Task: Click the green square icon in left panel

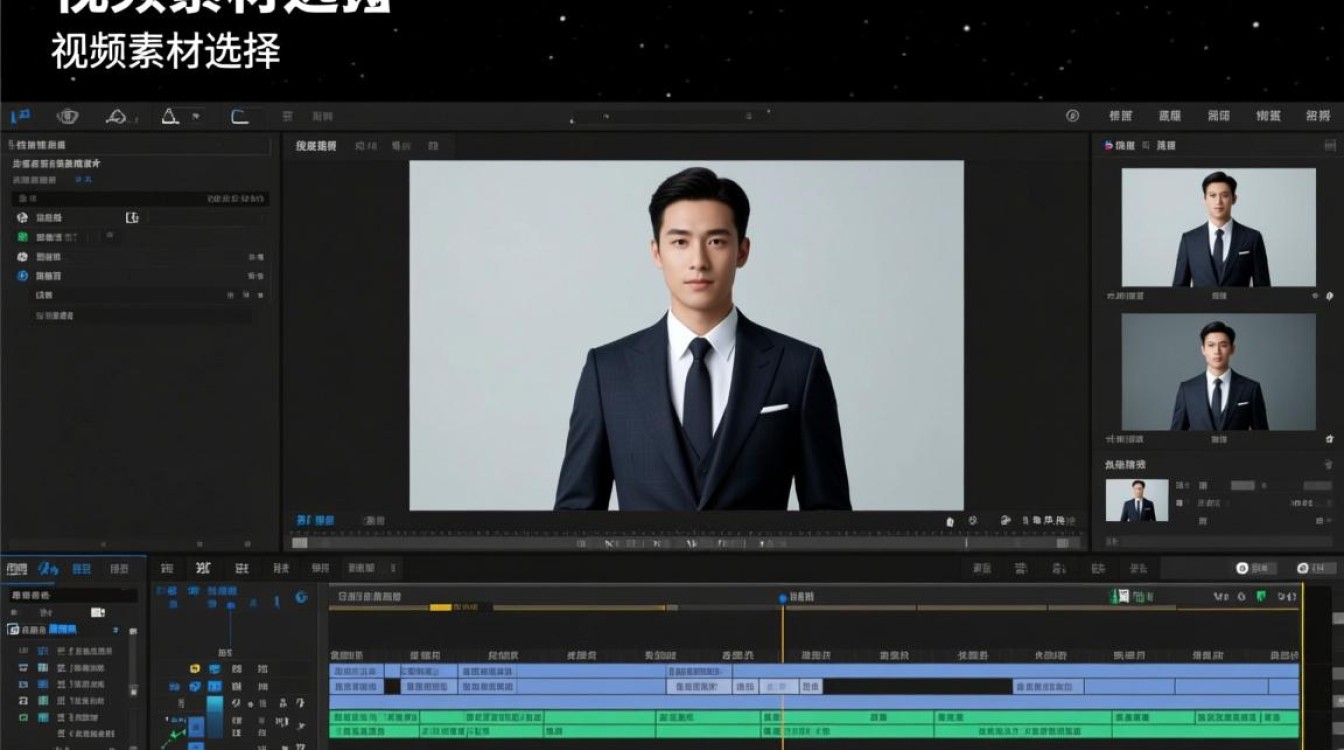Action: coord(22,237)
